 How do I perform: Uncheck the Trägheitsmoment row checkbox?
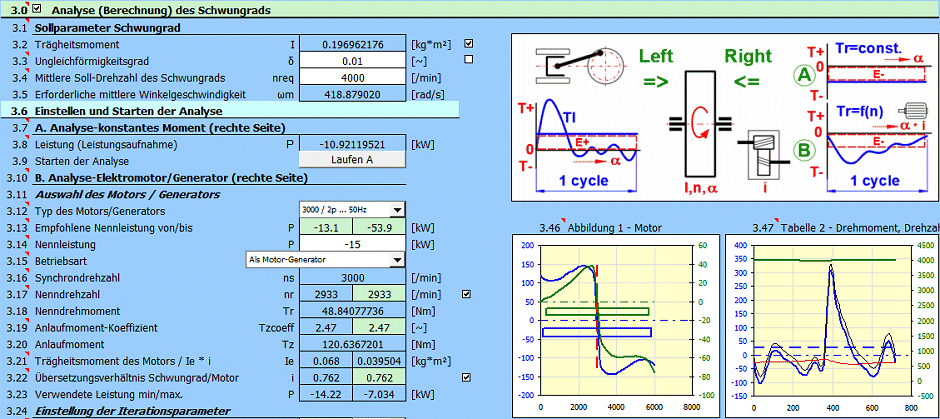point(469,44)
